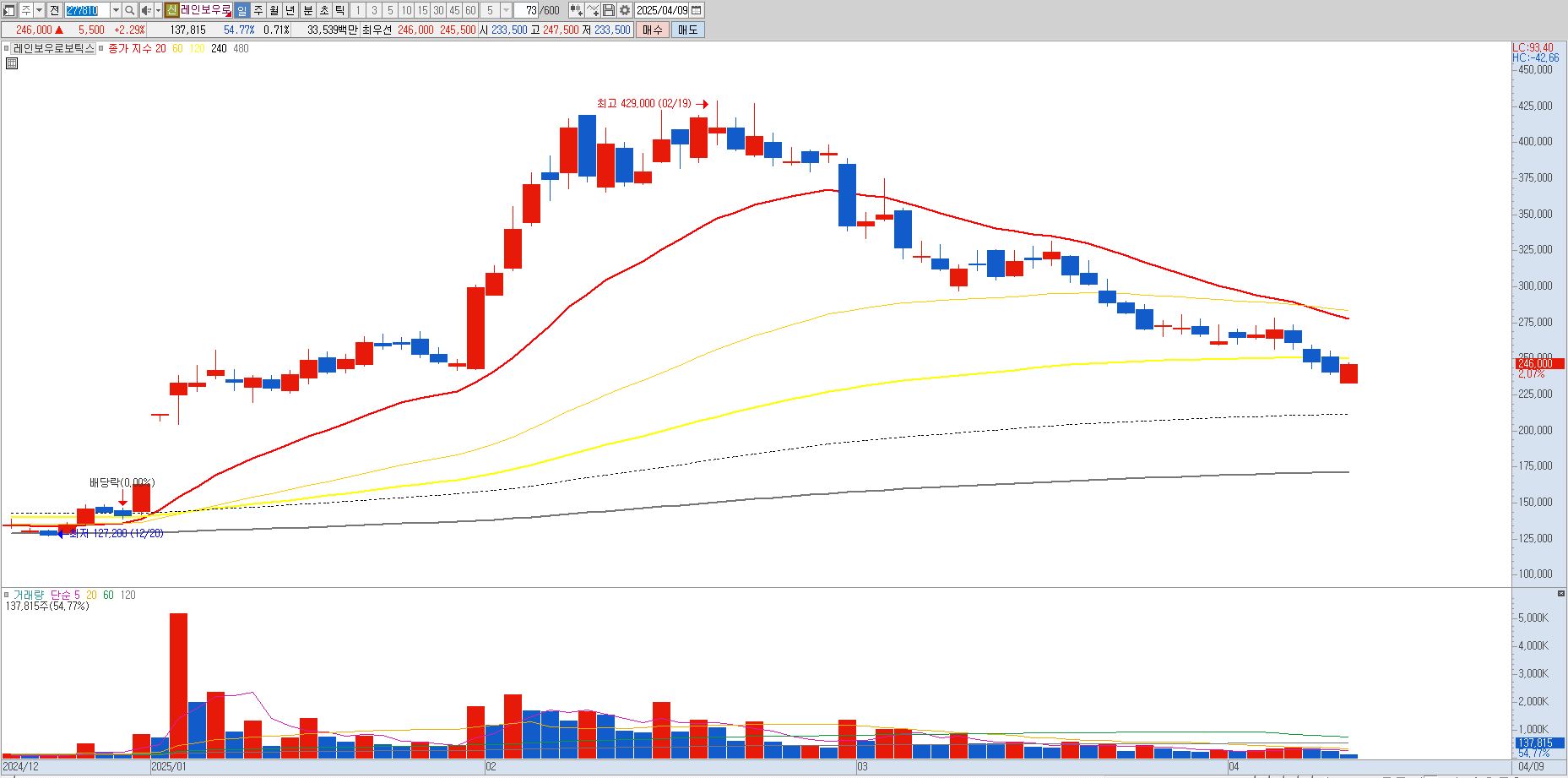This screenshot has width=1568, height=778.
Task: Click the 240 moving average legend label
Action: (219, 48)
